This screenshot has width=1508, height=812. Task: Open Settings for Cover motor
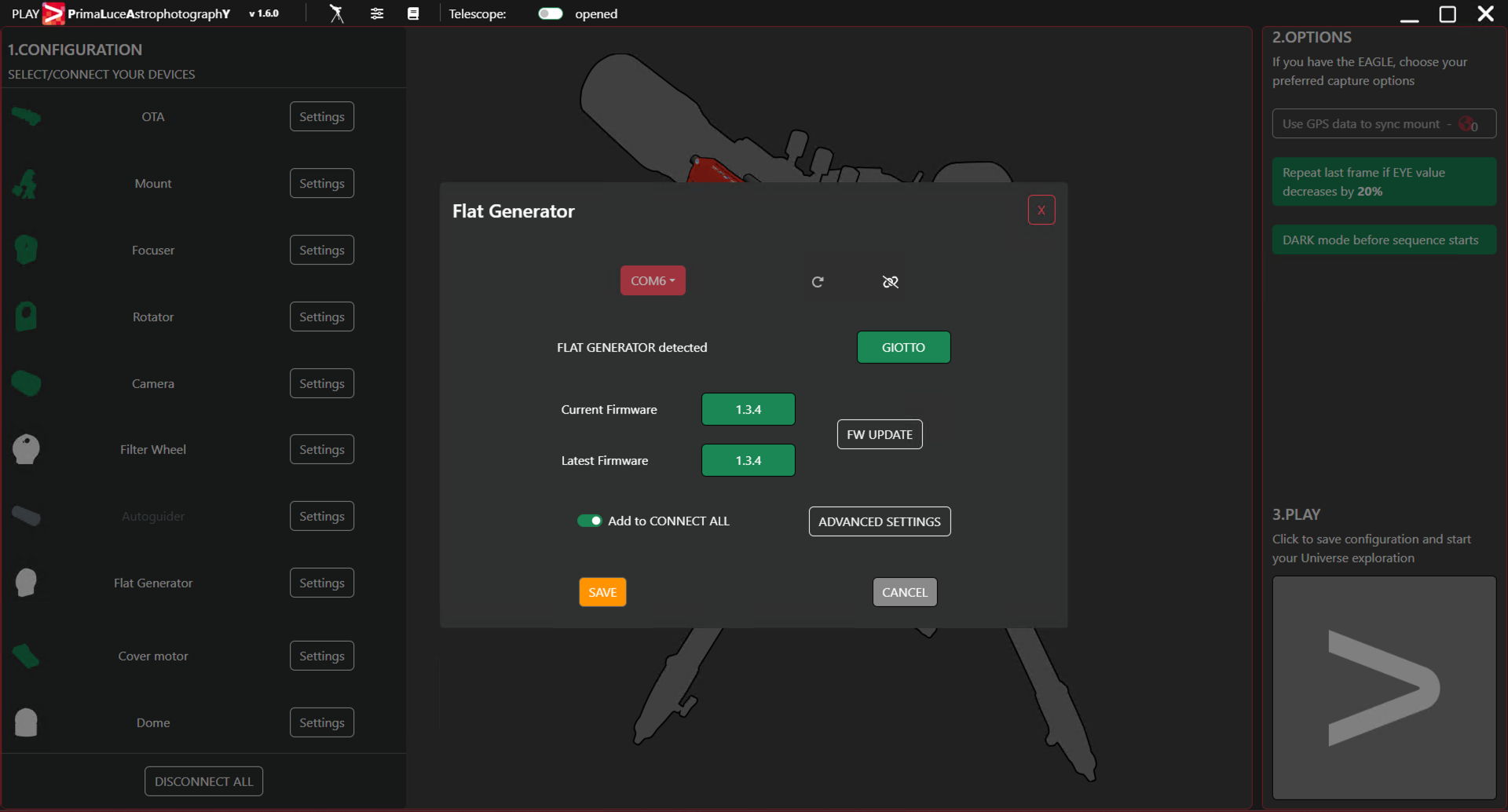click(322, 656)
